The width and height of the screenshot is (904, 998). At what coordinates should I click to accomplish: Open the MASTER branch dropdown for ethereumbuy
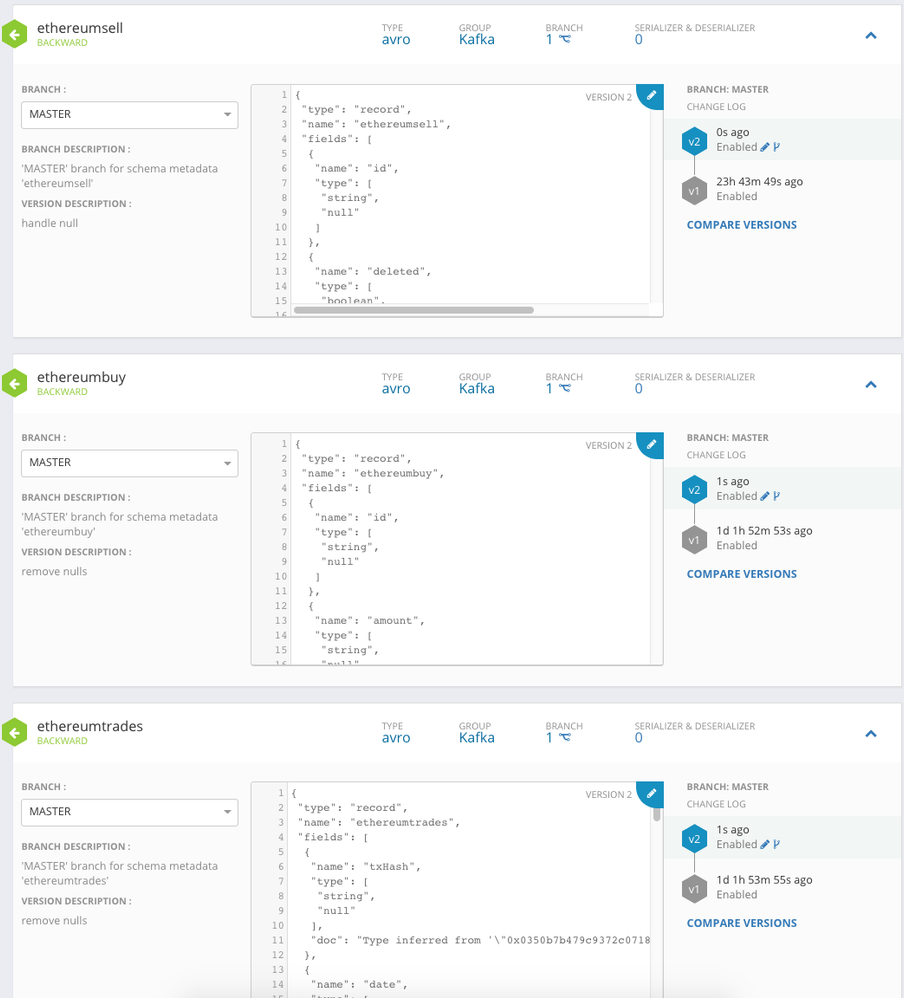click(129, 463)
